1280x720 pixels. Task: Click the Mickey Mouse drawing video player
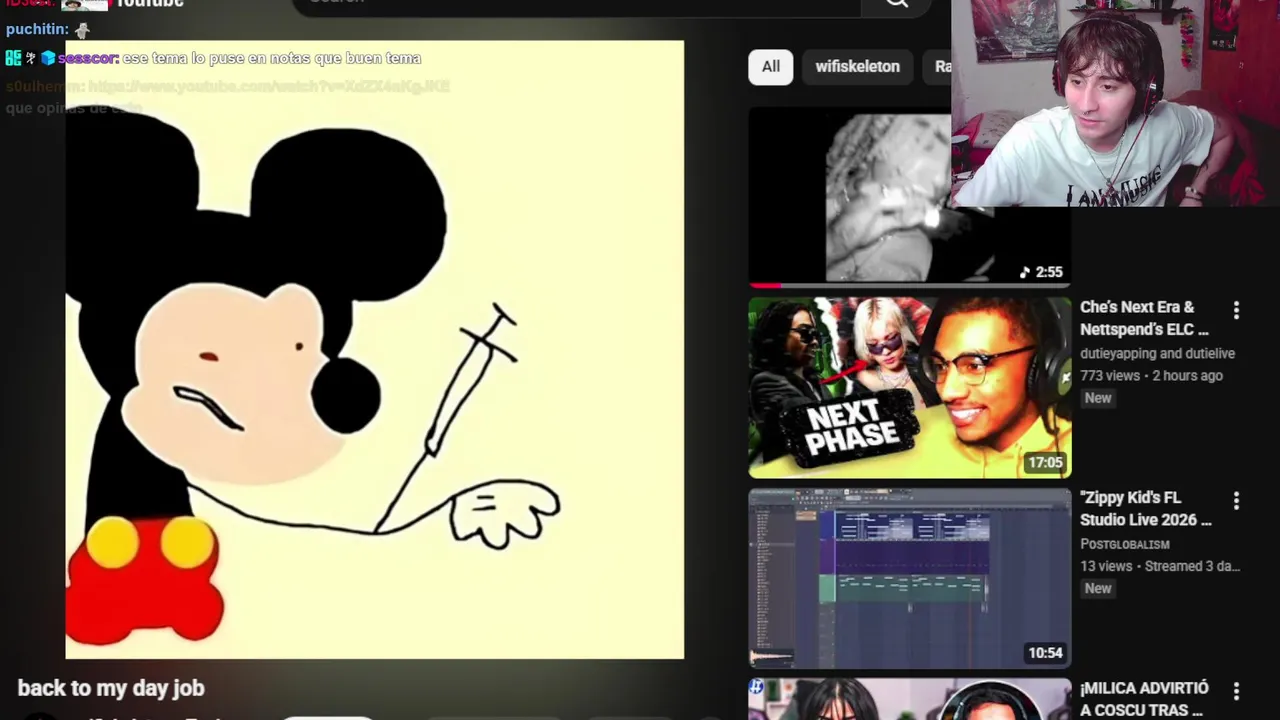click(x=375, y=350)
